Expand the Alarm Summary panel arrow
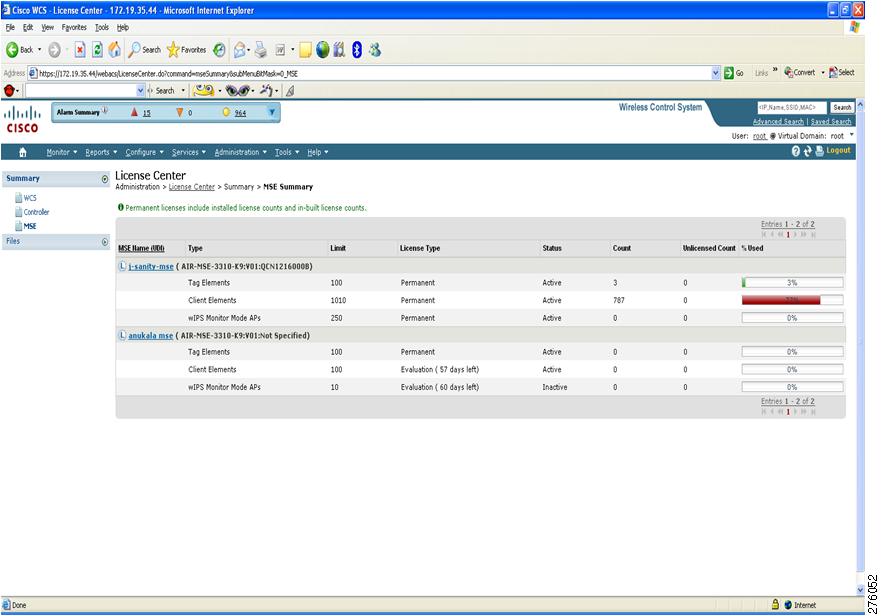 tap(272, 112)
